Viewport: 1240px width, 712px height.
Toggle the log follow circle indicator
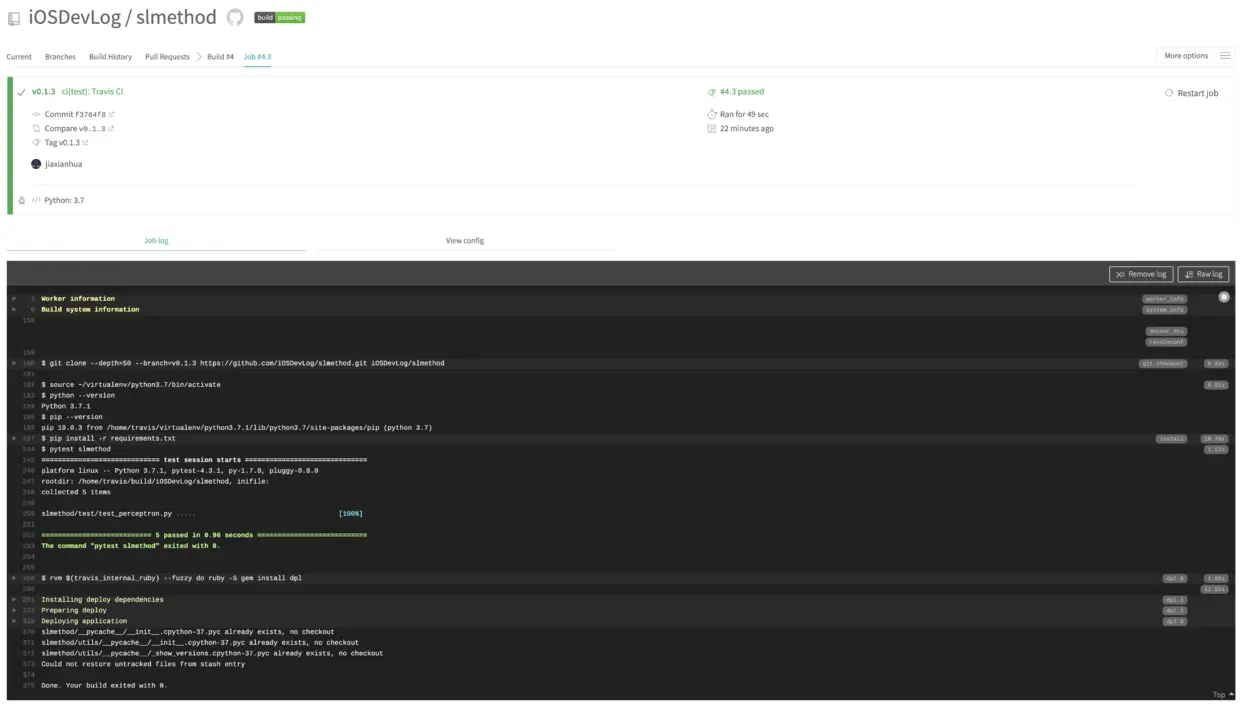point(1224,298)
